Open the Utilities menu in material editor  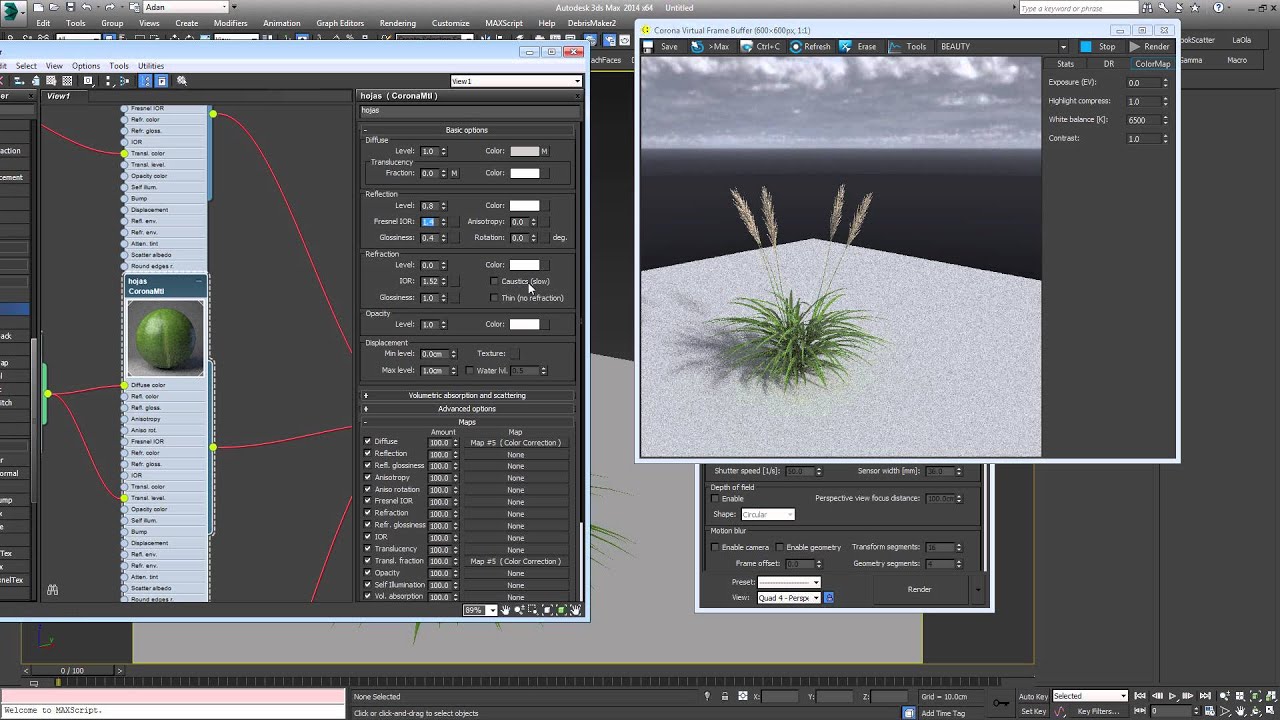[151, 66]
